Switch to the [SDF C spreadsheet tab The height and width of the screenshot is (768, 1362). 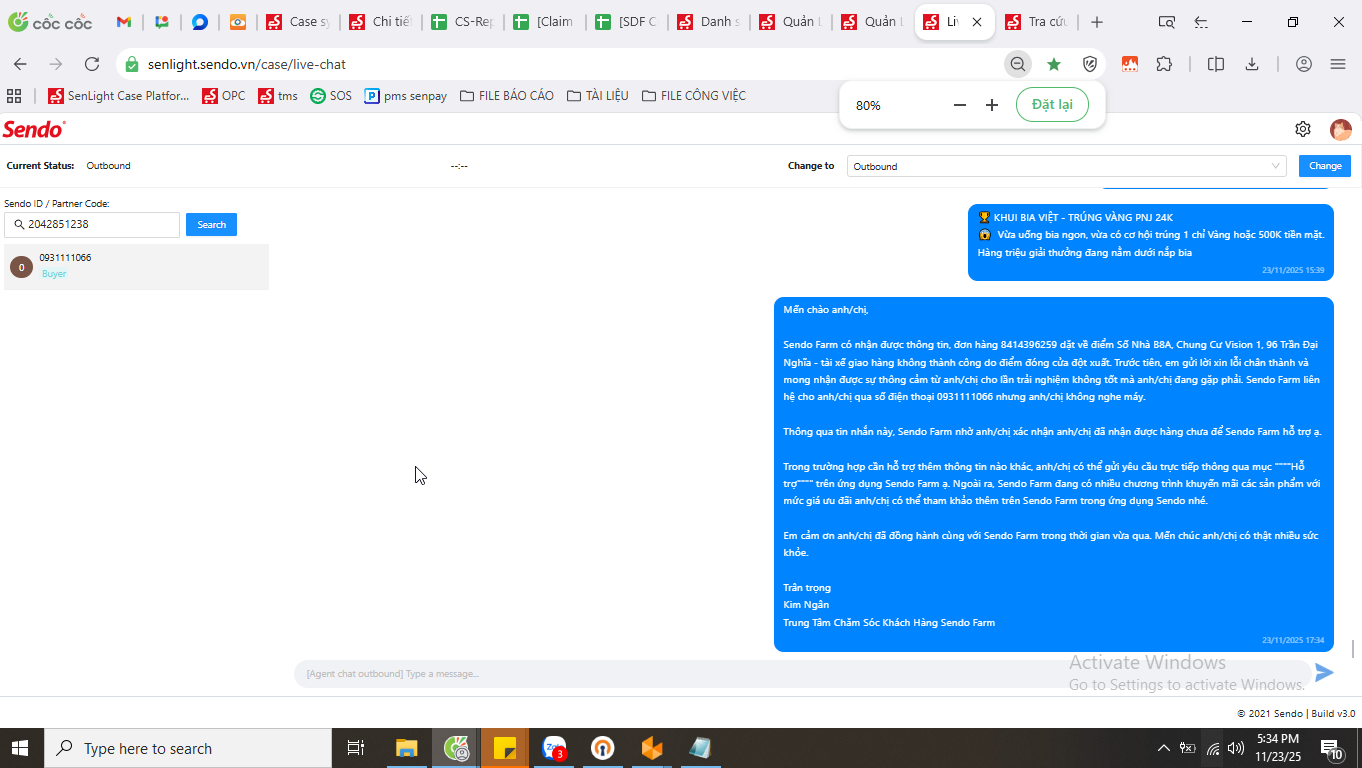pyautogui.click(x=625, y=22)
